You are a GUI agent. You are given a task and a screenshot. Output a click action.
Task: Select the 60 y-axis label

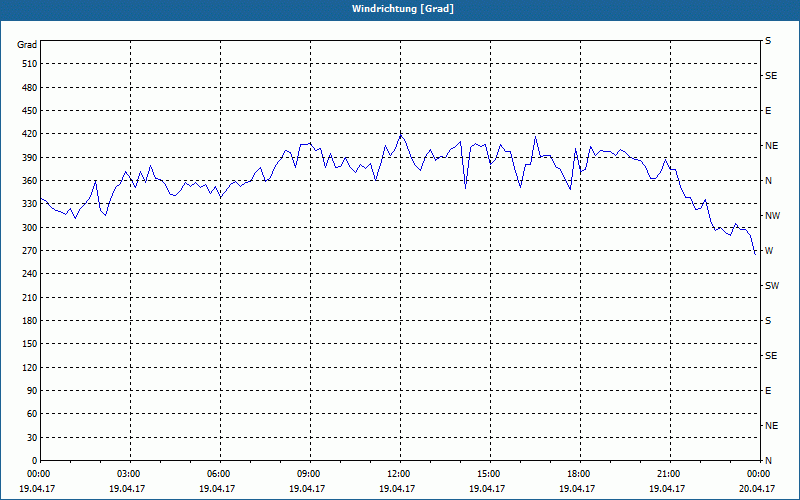click(32, 414)
